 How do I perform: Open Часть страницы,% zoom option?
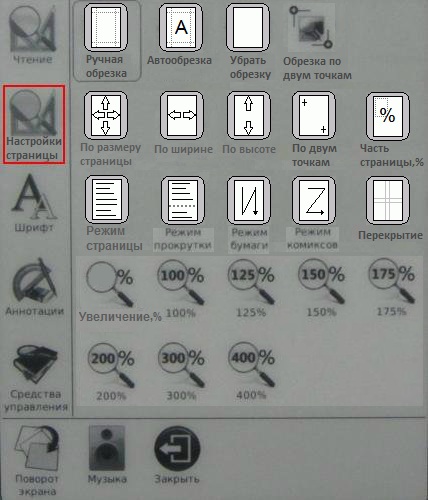pos(388,116)
